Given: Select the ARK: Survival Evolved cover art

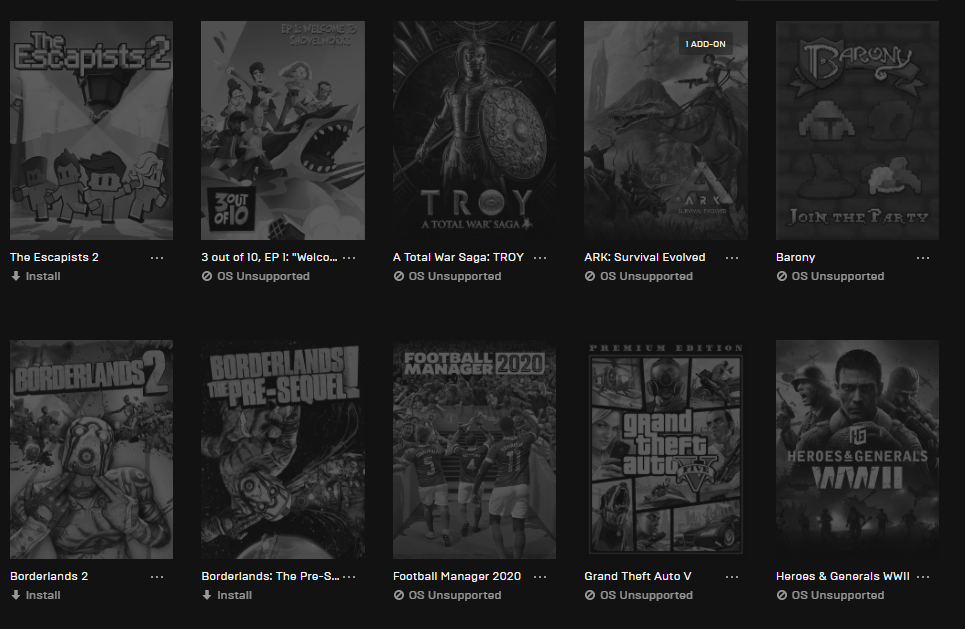Looking at the screenshot, I should (x=666, y=130).
